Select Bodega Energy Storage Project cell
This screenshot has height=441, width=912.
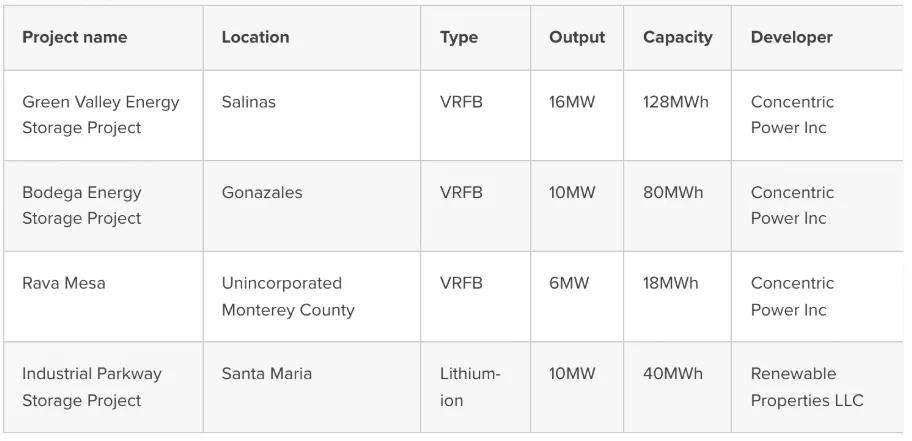coord(82,205)
